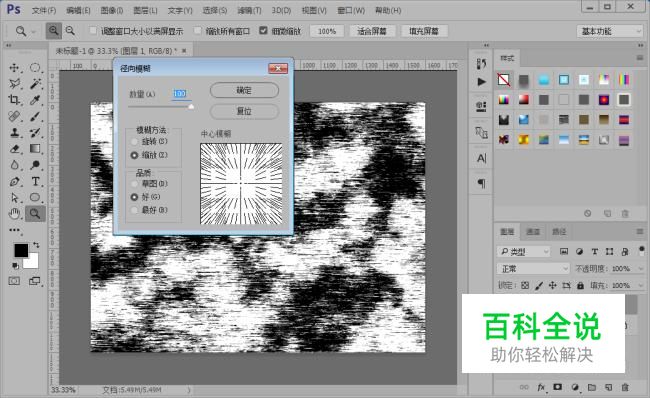Image resolution: width=650 pixels, height=398 pixels.
Task: Toggle Quick Mask mode
Action: coord(14,281)
